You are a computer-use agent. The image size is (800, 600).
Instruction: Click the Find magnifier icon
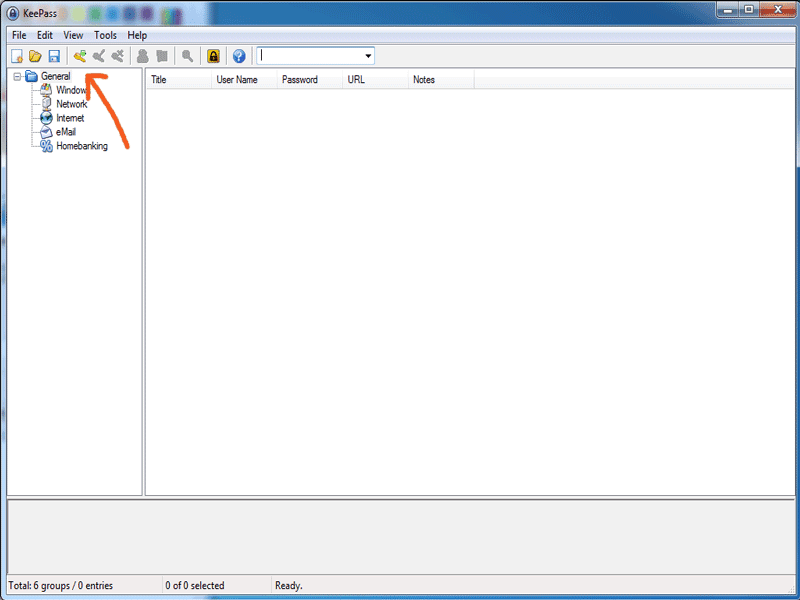(x=187, y=56)
